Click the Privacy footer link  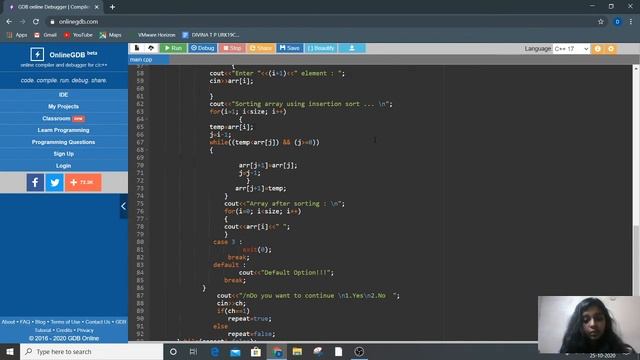pyautogui.click(x=85, y=330)
